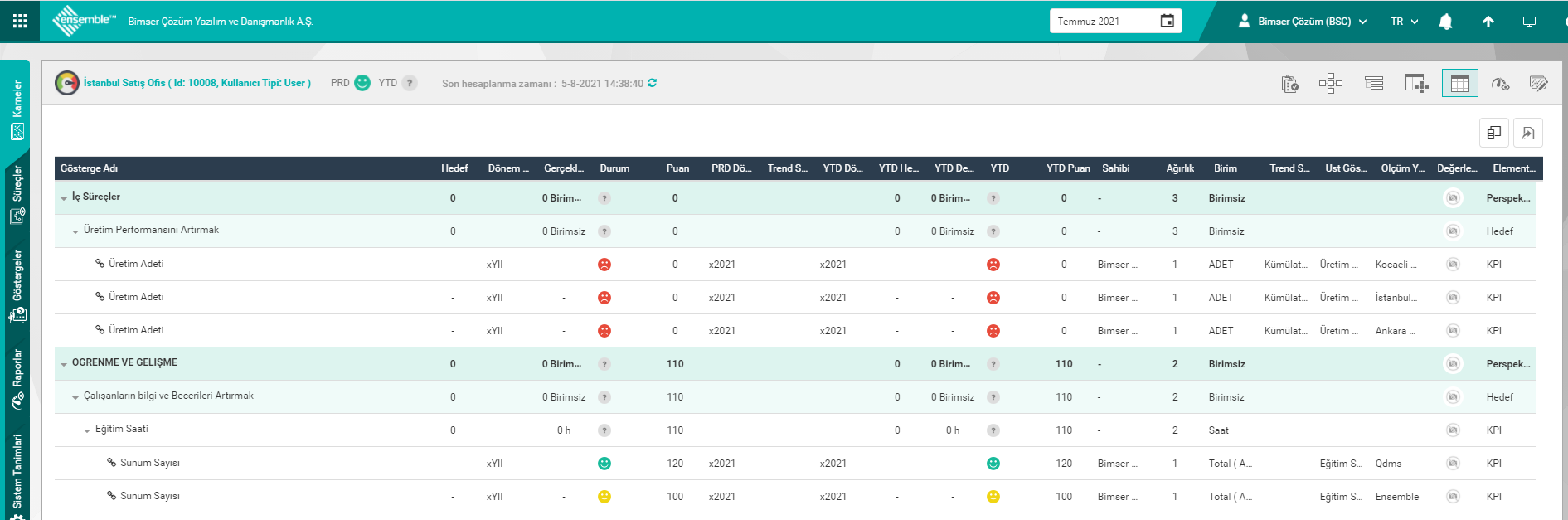
Task: Open the apps grid menu
Action: click(x=20, y=21)
